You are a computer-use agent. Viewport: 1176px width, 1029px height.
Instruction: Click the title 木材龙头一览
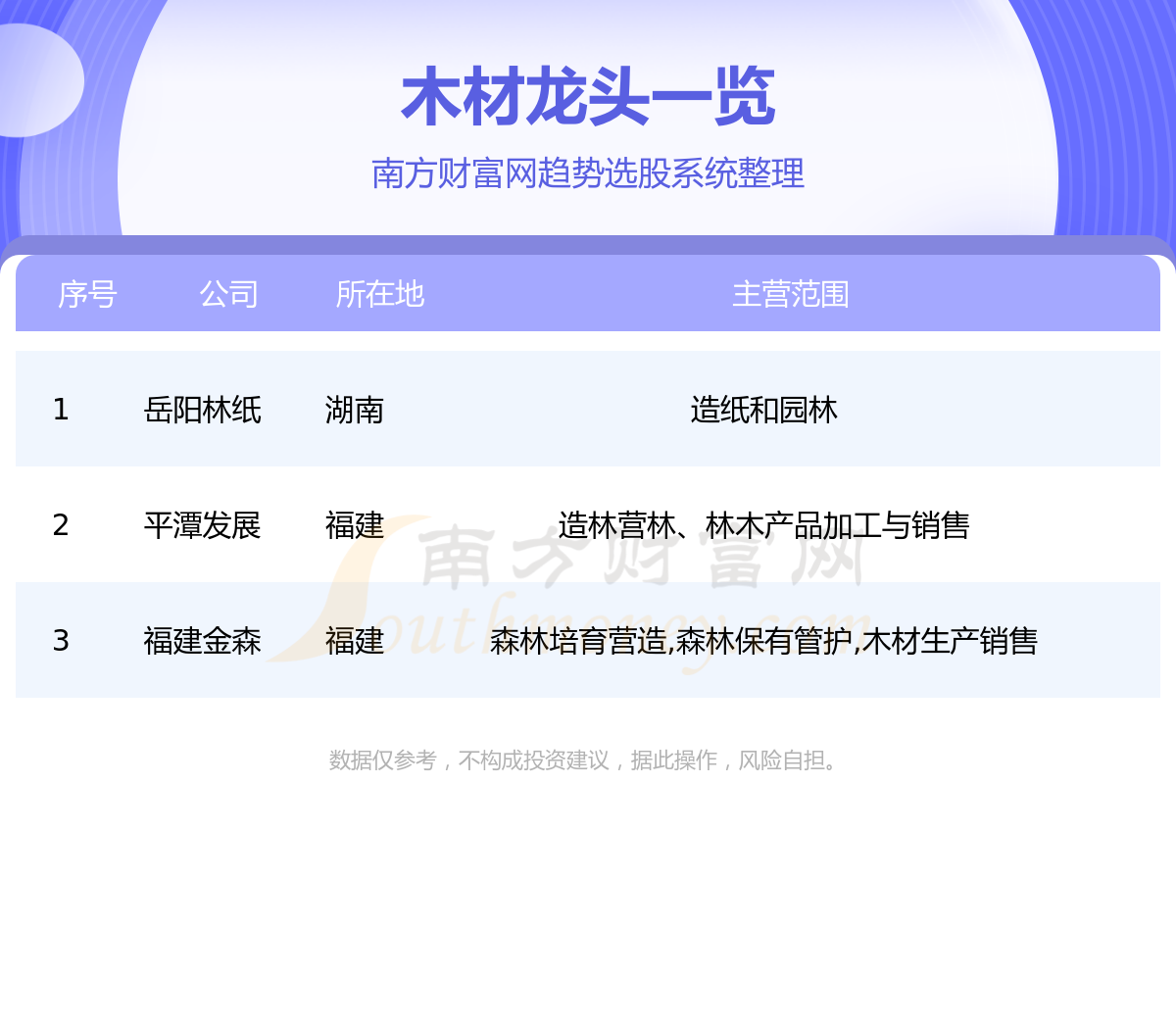588,97
